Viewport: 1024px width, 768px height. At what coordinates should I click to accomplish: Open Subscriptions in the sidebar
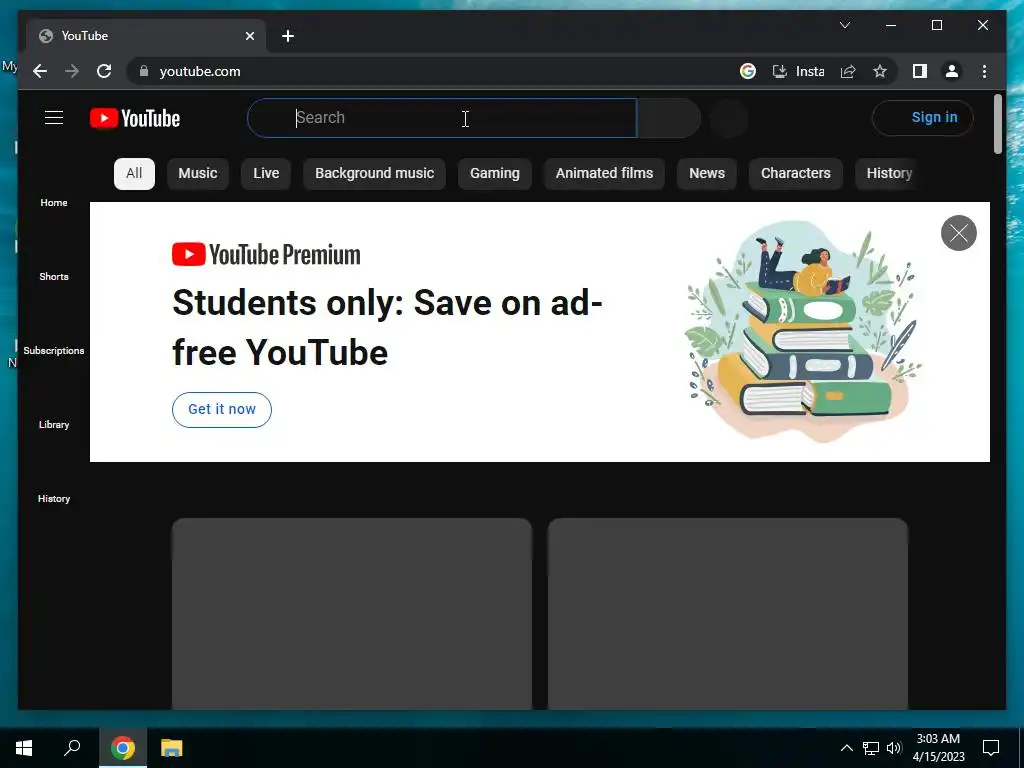[x=54, y=351]
